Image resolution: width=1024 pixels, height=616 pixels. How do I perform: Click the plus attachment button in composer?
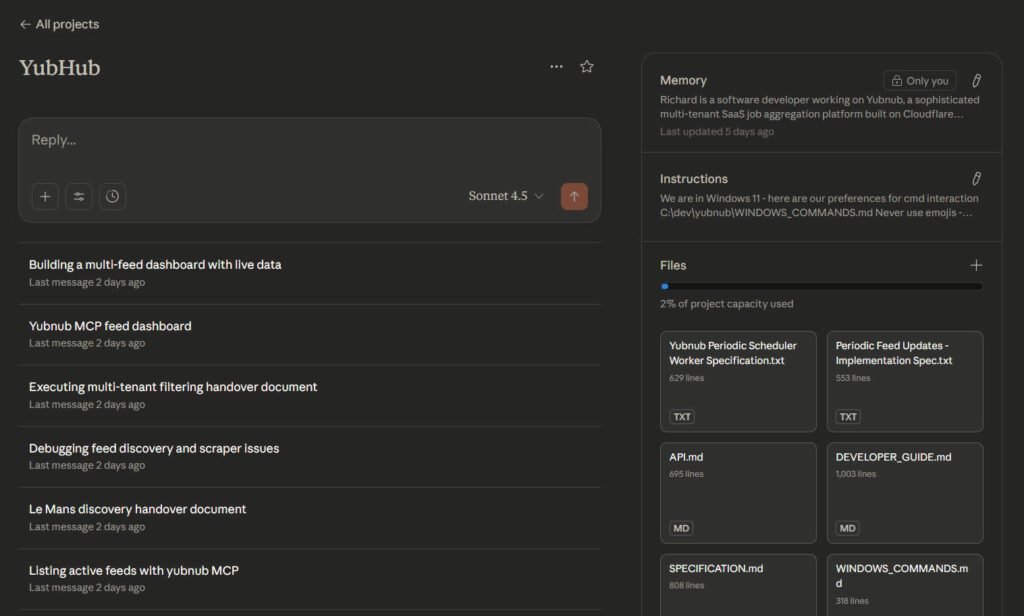(45, 196)
